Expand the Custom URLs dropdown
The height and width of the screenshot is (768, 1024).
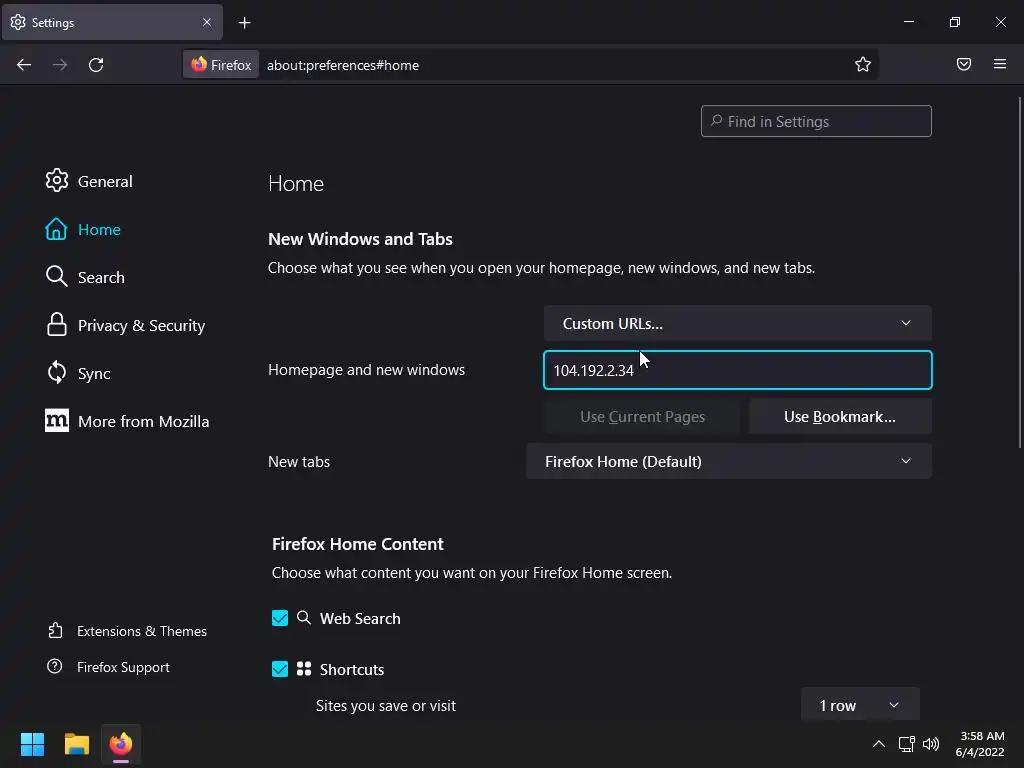tap(737, 323)
